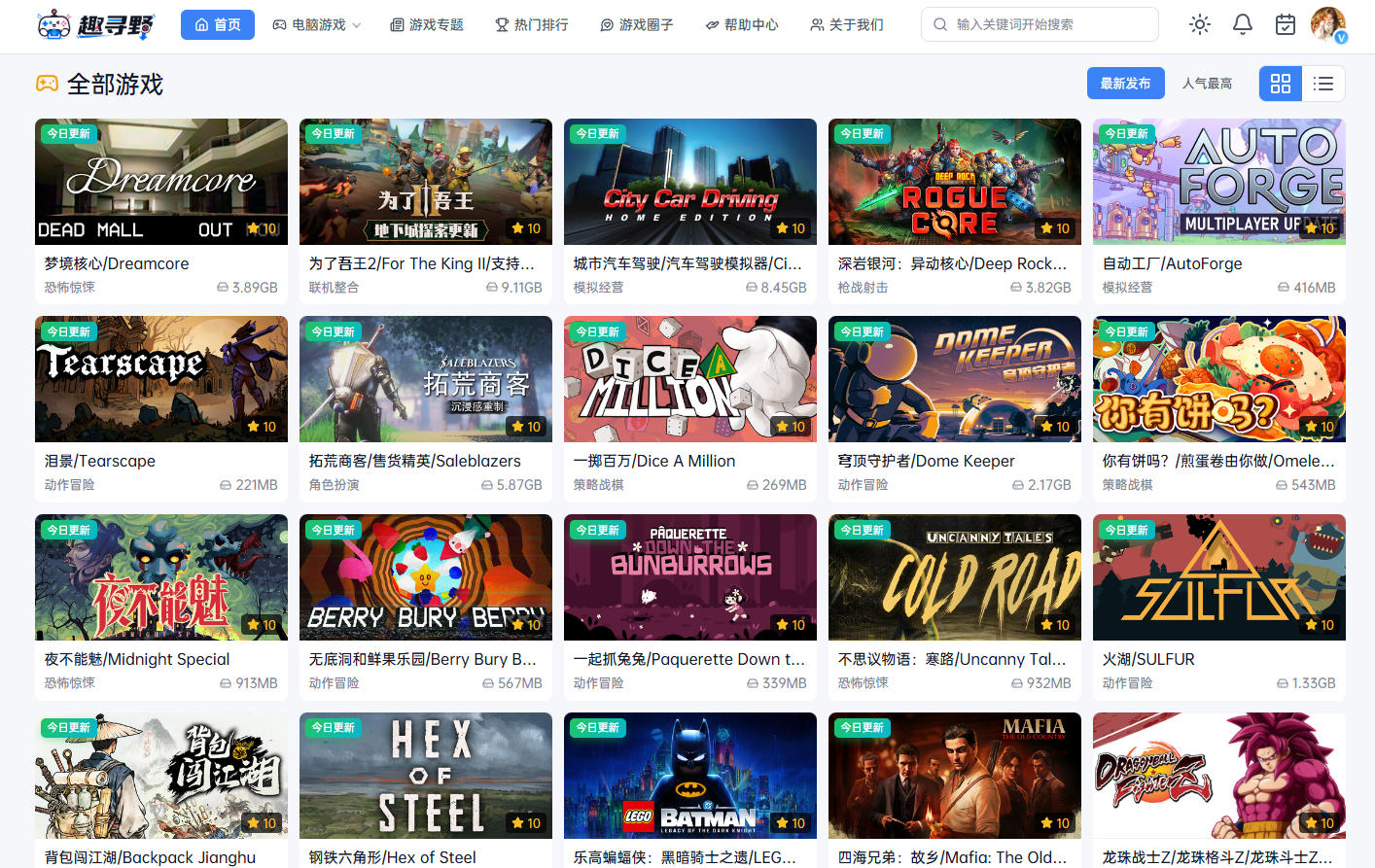Switch to grid view layout
This screenshot has height=868, width=1375.
(1281, 84)
